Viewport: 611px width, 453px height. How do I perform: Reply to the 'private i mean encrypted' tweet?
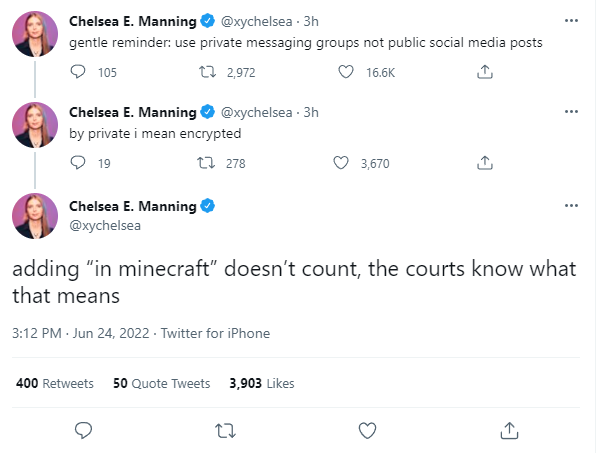pos(79,164)
